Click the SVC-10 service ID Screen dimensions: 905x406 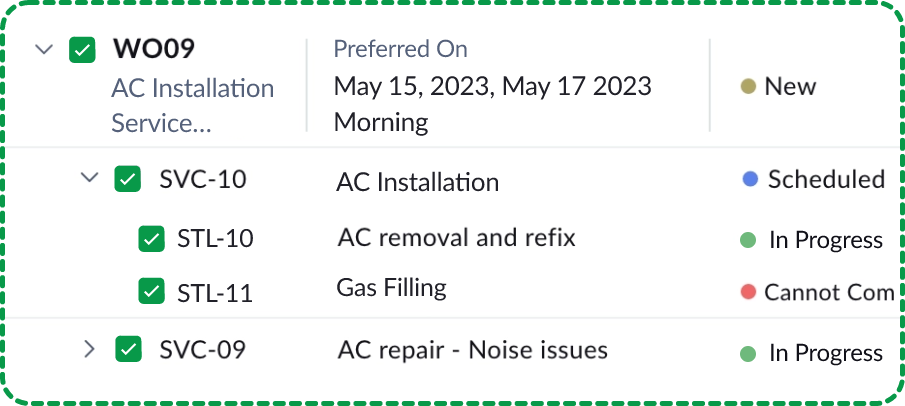coord(203,180)
